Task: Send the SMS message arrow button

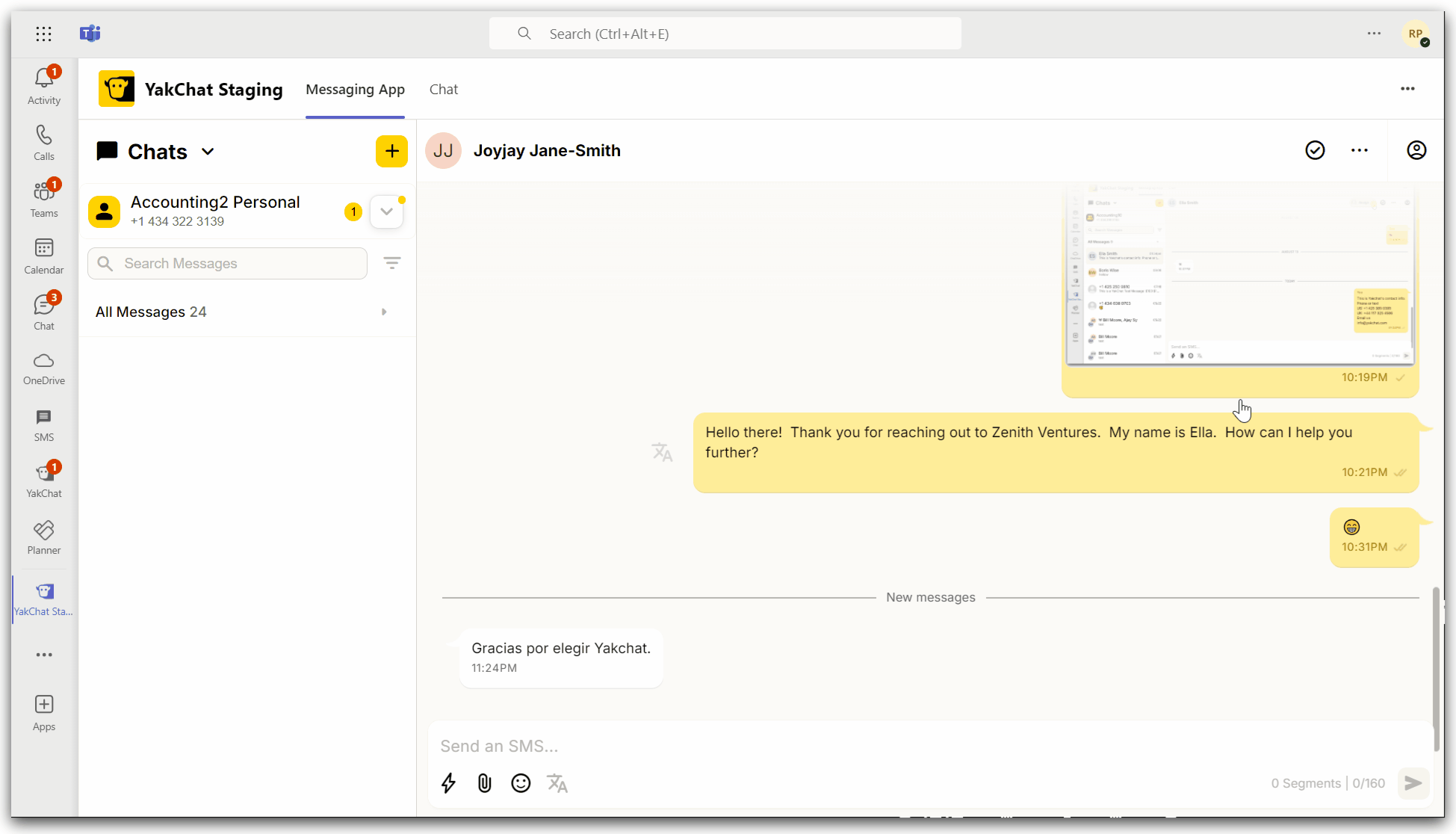Action: pos(1413,783)
